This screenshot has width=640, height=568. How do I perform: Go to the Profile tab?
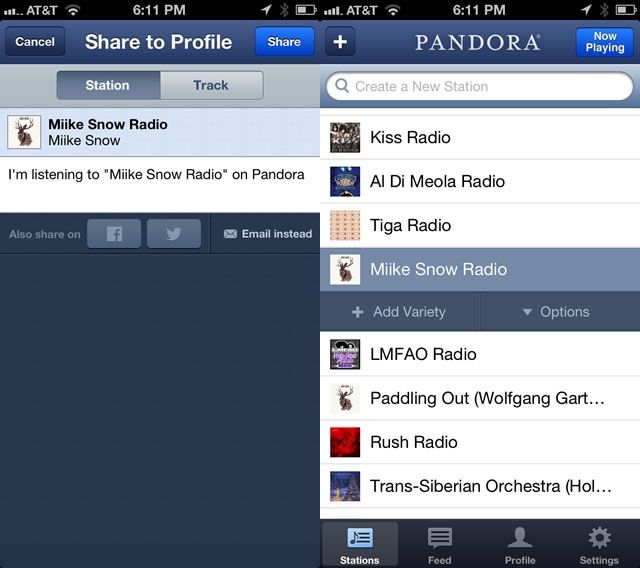pos(520,544)
